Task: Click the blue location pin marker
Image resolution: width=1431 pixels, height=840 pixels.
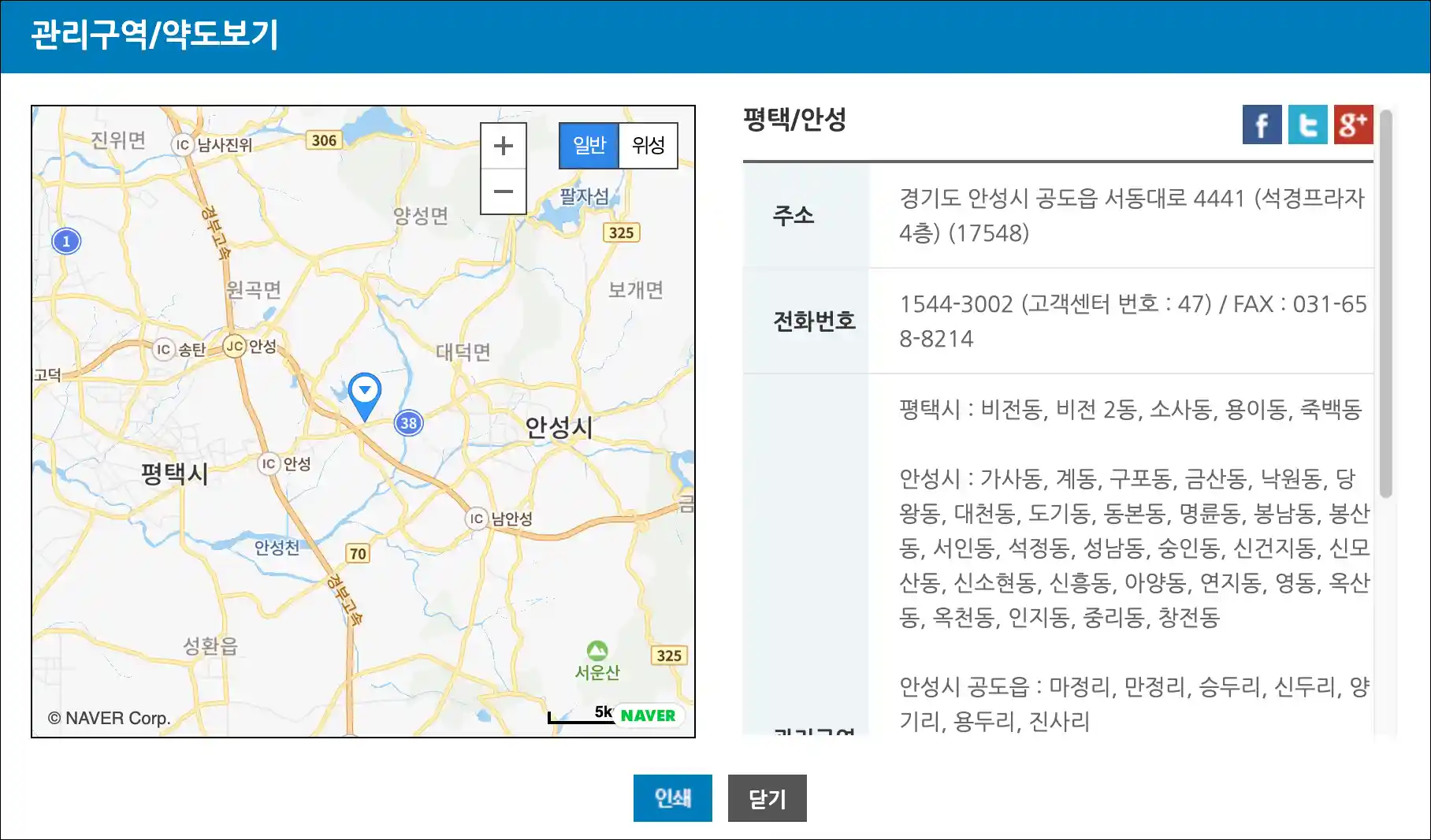Action: pyautogui.click(x=365, y=396)
